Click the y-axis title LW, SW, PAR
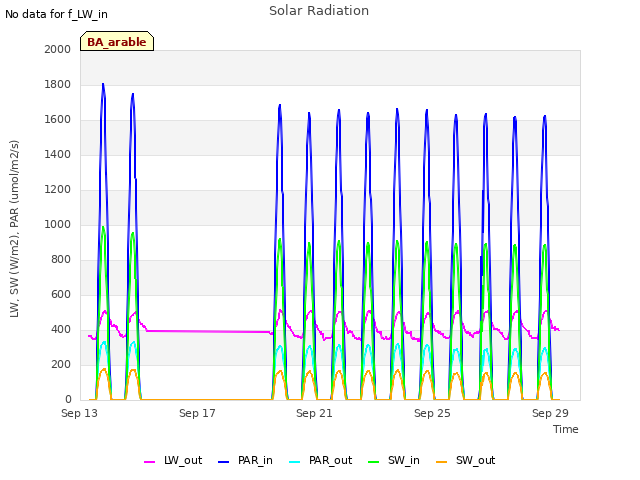The height and width of the screenshot is (480, 640). [14, 229]
